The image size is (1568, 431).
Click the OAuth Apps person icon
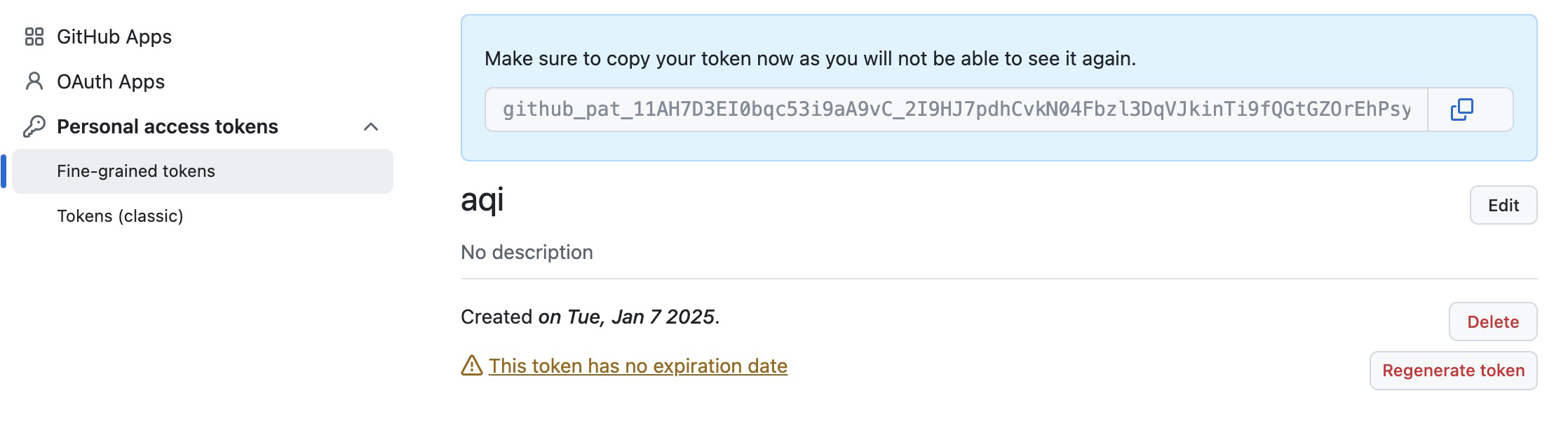coord(34,81)
